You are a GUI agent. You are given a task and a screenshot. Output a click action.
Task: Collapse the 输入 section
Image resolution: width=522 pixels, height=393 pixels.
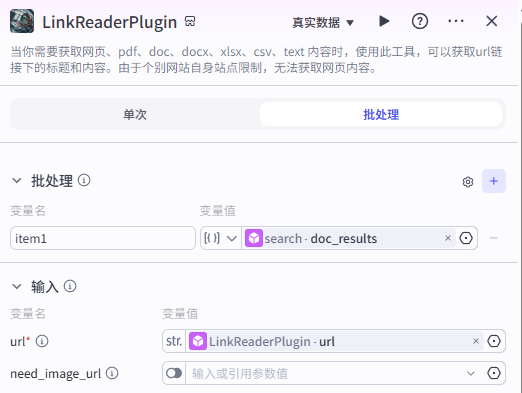tap(17, 286)
